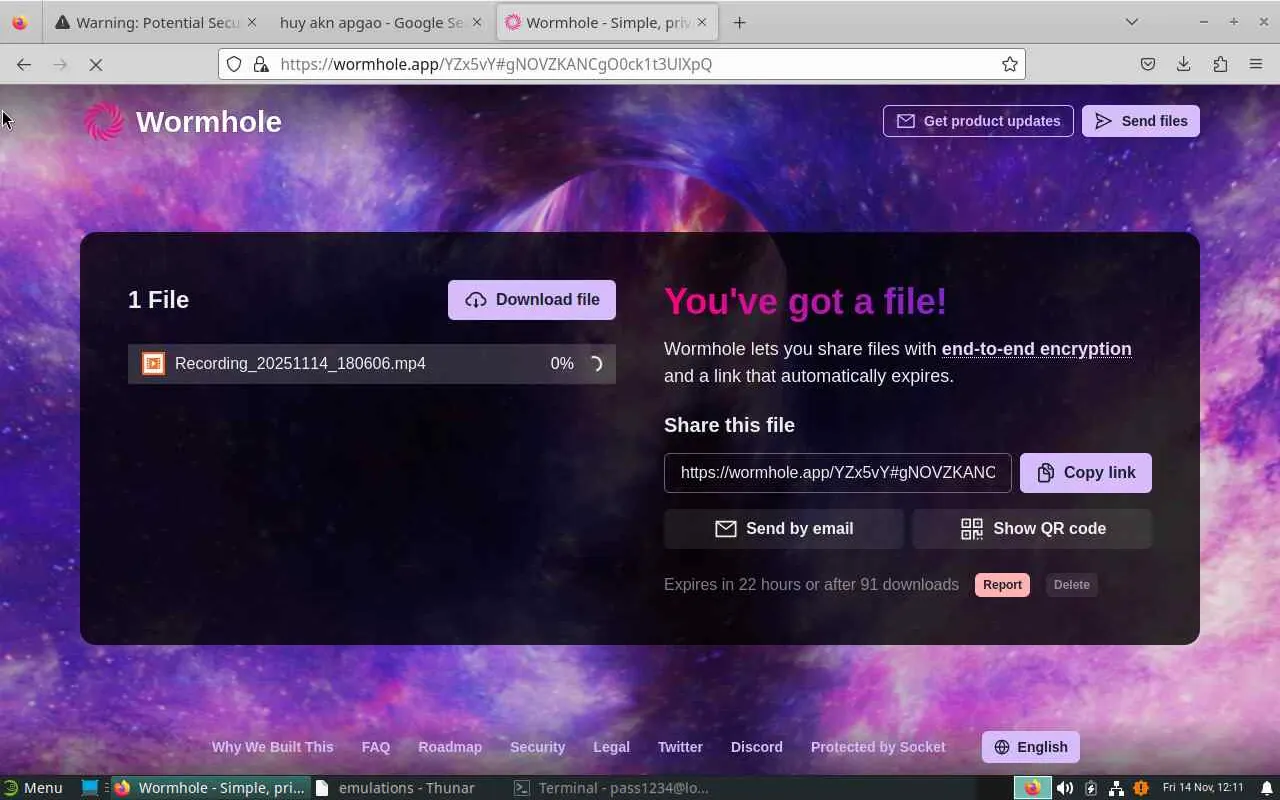The width and height of the screenshot is (1280, 800).
Task: Click the '1 File' count heading
Action: coord(158,300)
